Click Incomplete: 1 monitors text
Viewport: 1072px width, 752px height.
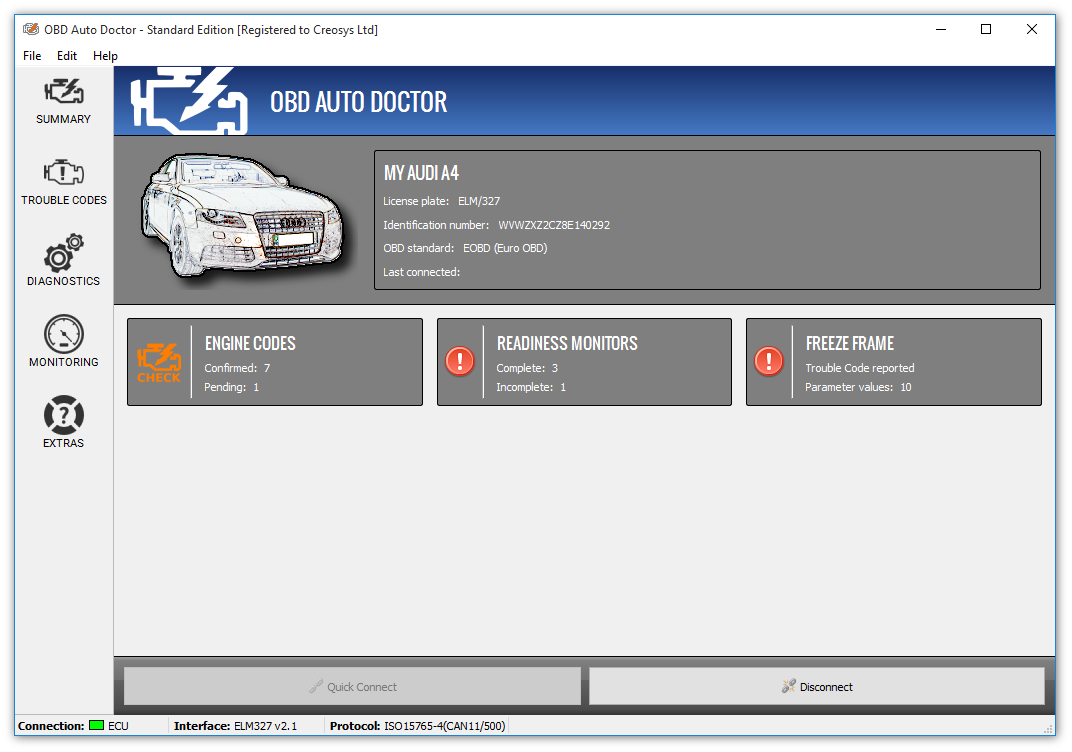[531, 387]
